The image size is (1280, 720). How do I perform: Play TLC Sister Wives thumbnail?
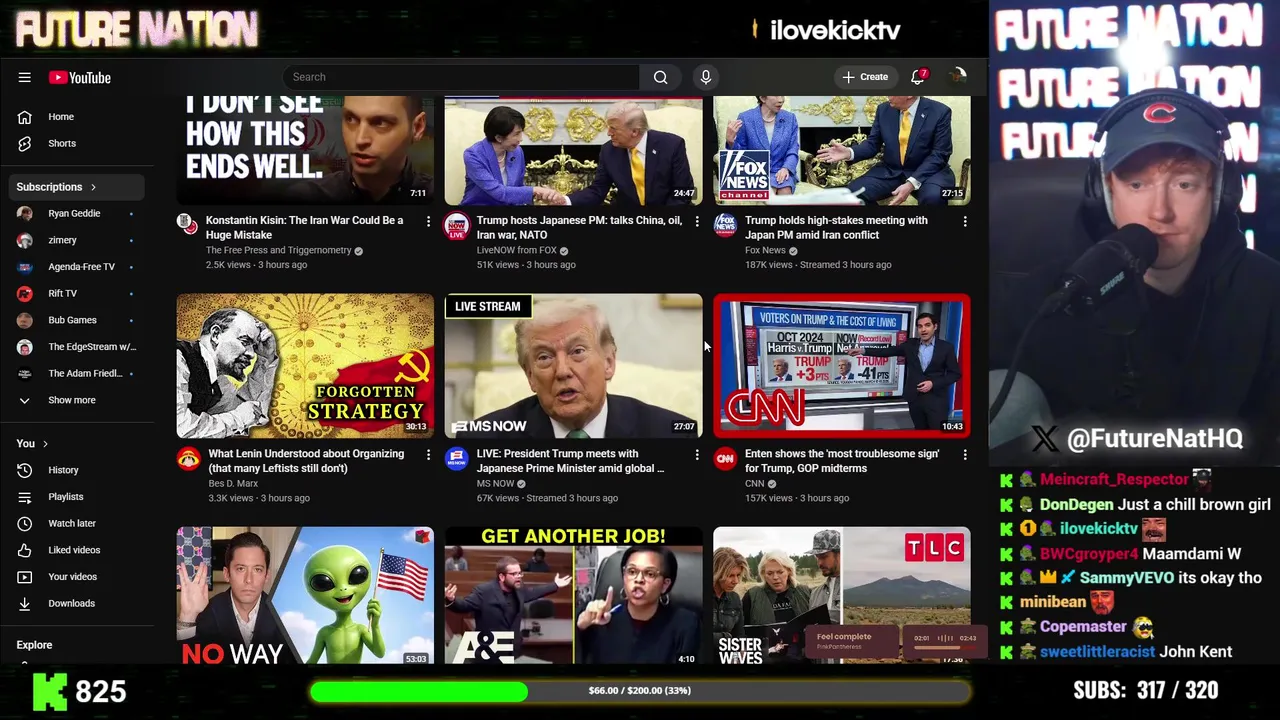[842, 595]
